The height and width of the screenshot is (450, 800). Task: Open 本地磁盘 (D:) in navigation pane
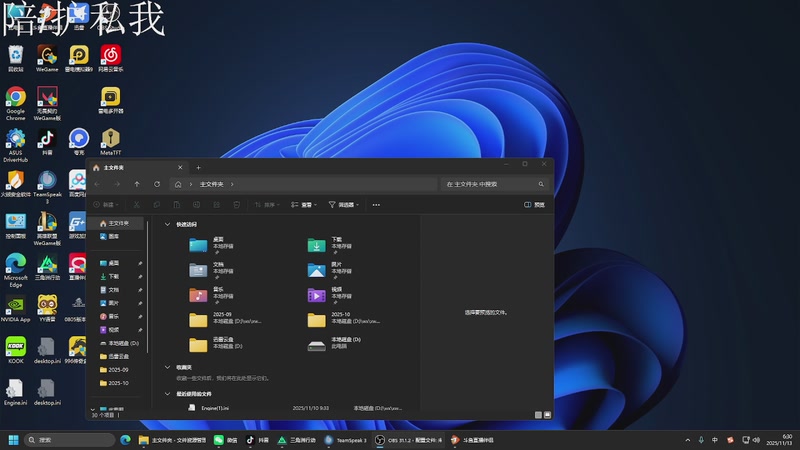[x=119, y=343]
